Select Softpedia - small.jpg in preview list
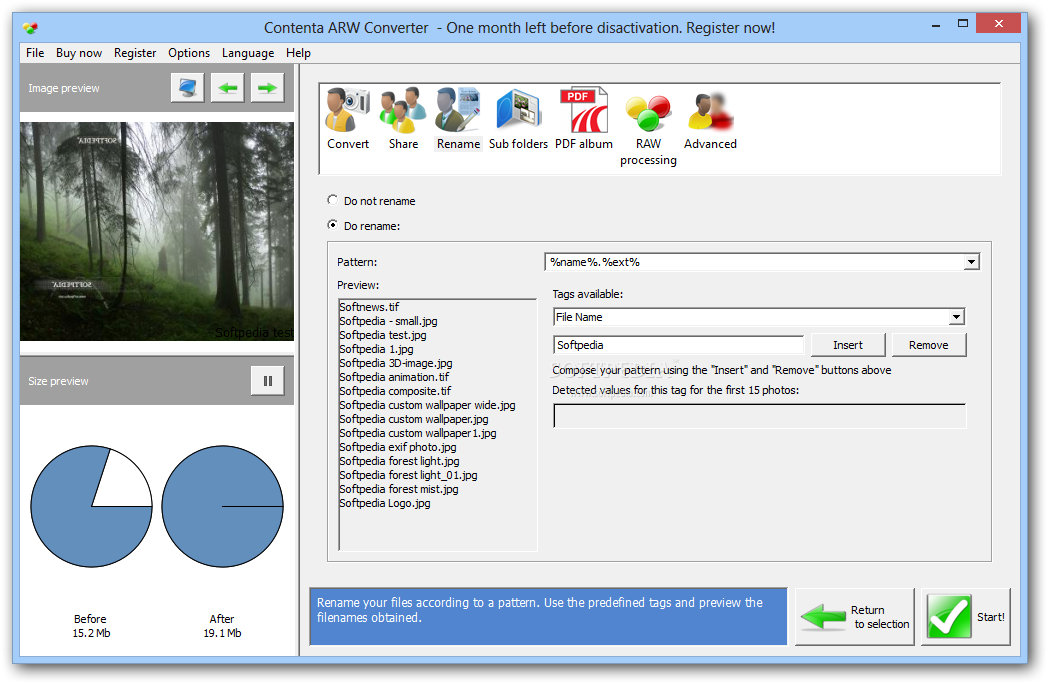The width and height of the screenshot is (1048, 684). pos(388,321)
